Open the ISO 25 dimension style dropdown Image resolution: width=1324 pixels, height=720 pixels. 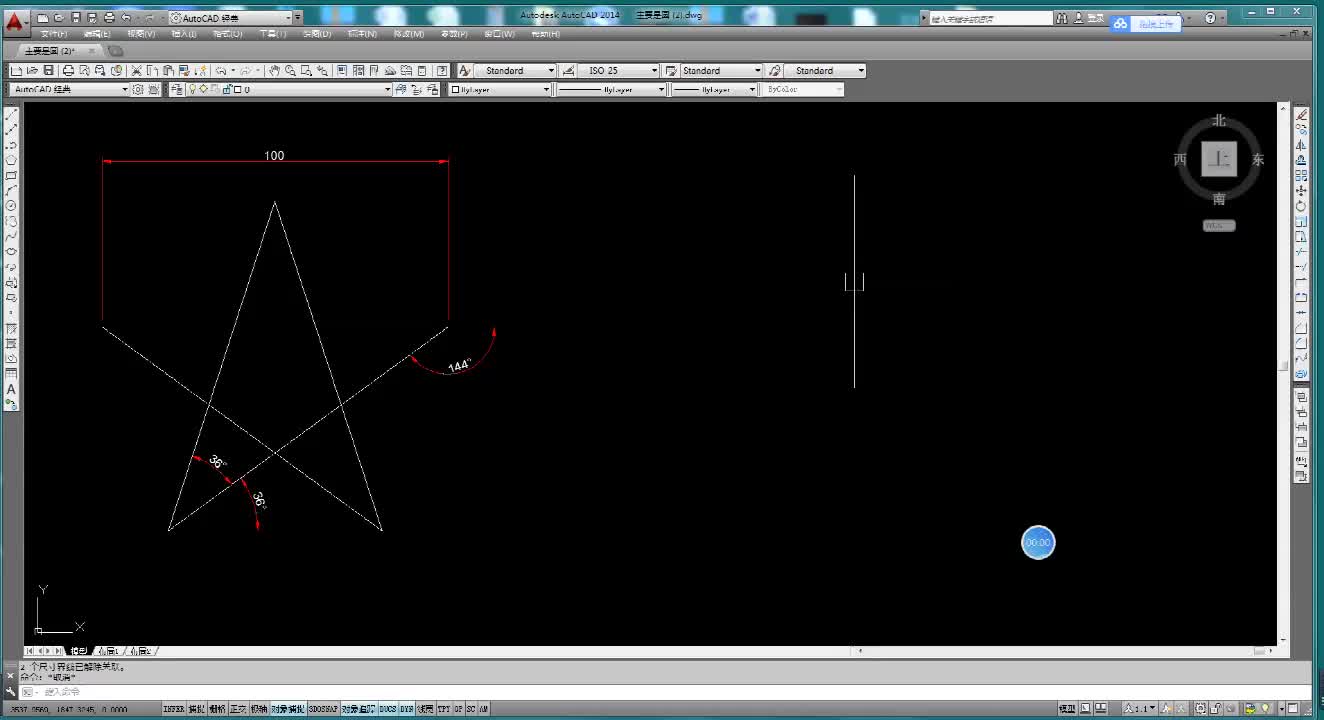point(619,70)
